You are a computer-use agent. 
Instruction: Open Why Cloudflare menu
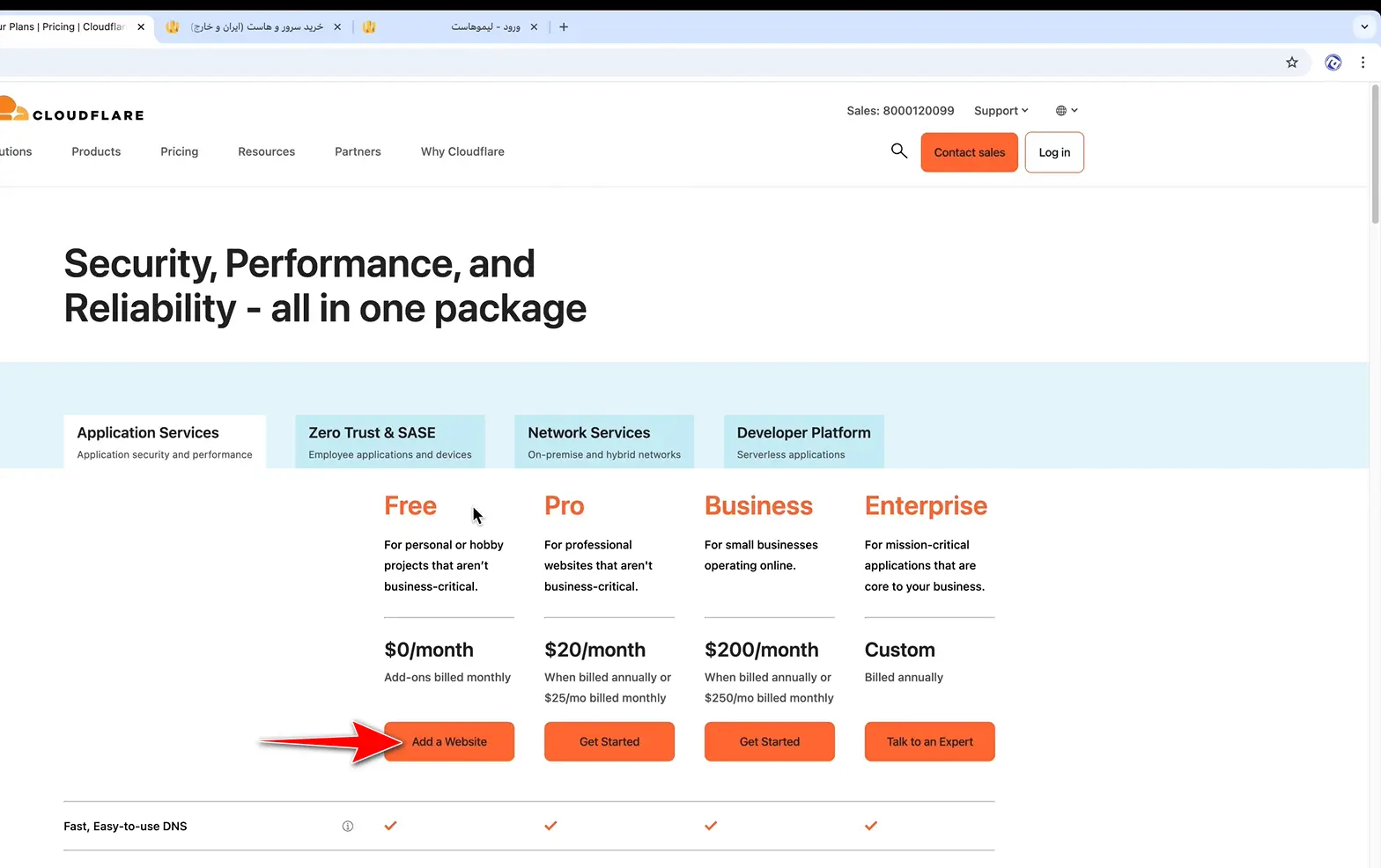tap(462, 151)
